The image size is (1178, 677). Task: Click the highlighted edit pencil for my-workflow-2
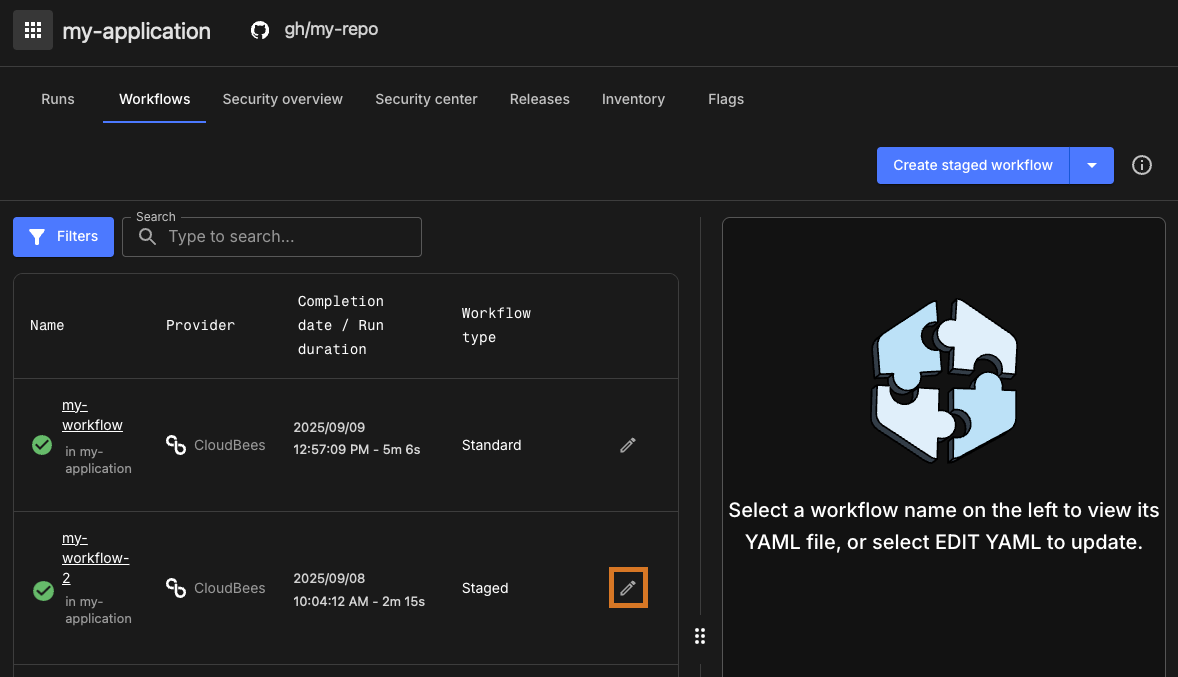[x=628, y=588]
